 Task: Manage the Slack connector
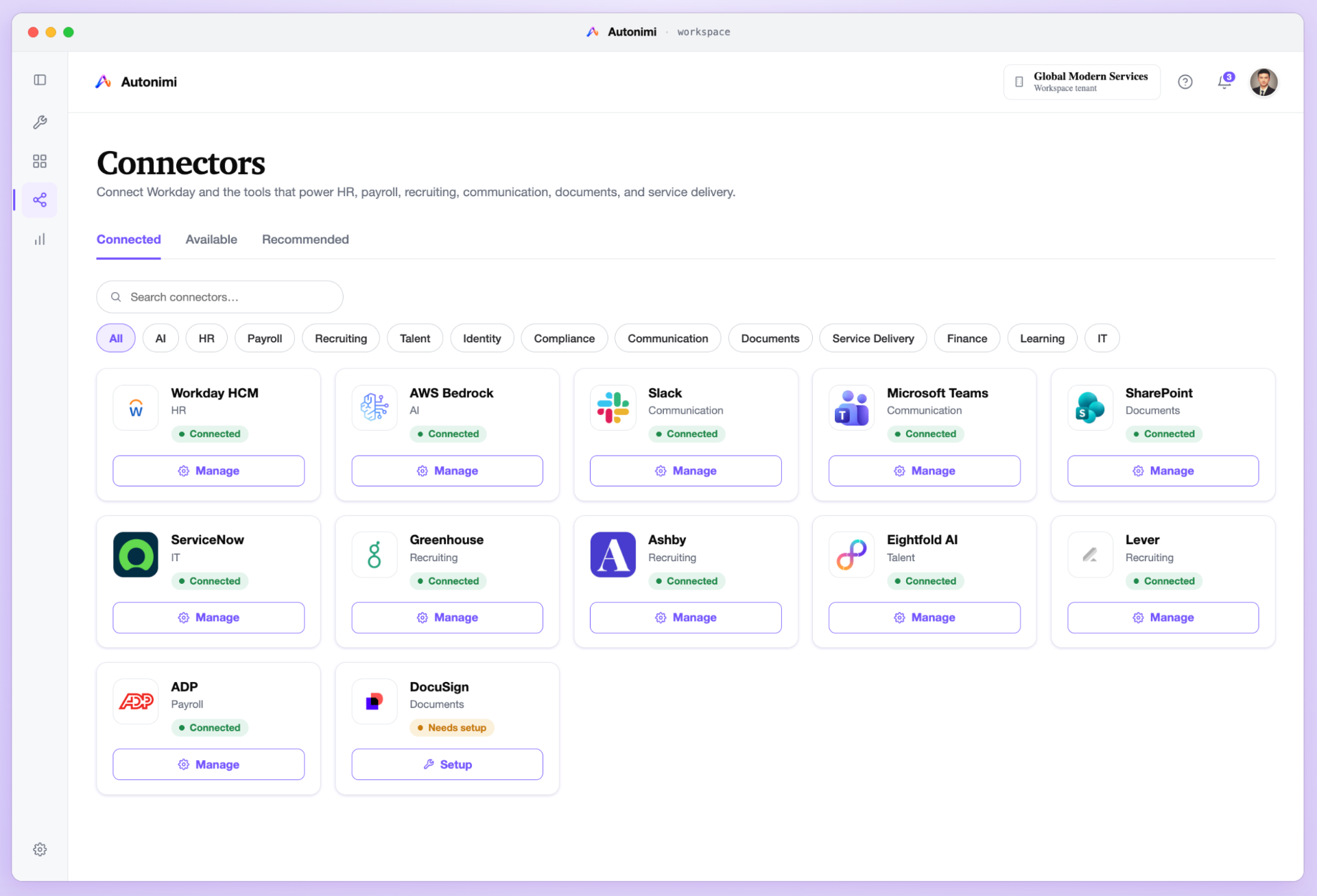(686, 471)
